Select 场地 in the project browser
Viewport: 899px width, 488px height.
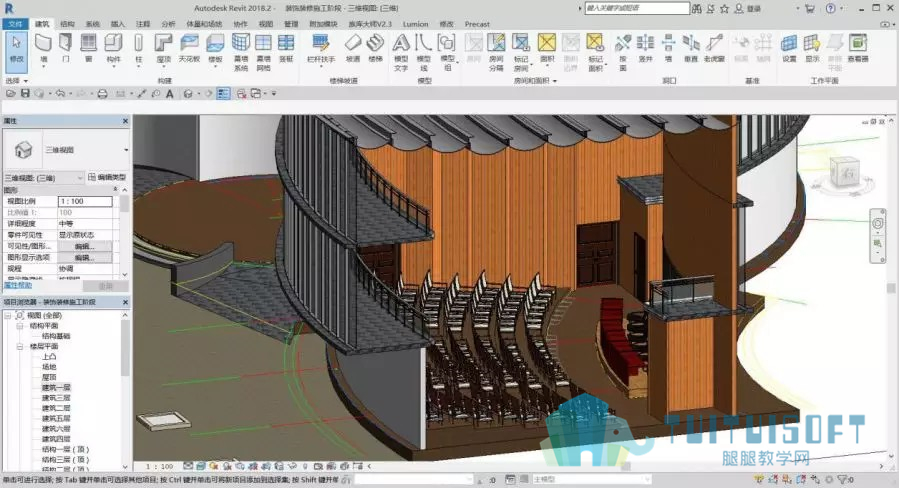point(49,367)
